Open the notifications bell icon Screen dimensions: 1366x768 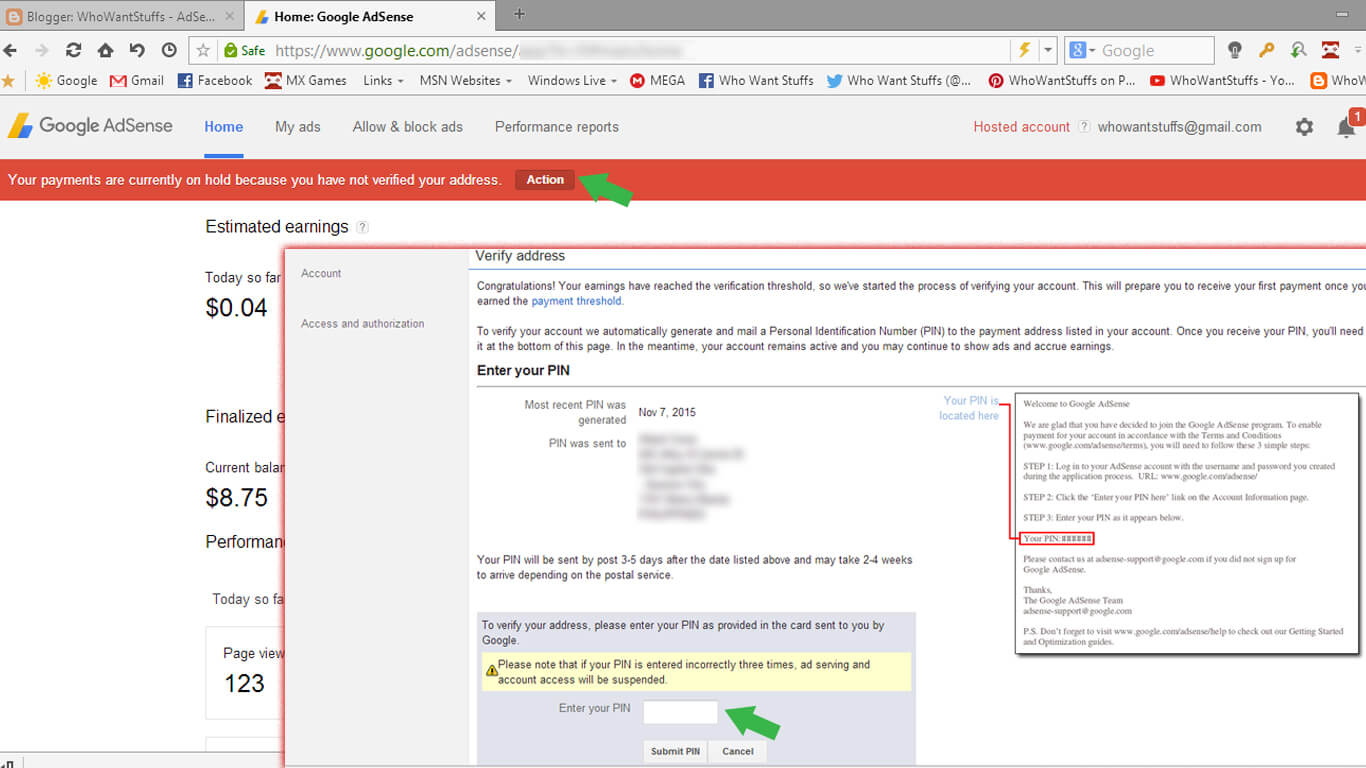(1346, 127)
